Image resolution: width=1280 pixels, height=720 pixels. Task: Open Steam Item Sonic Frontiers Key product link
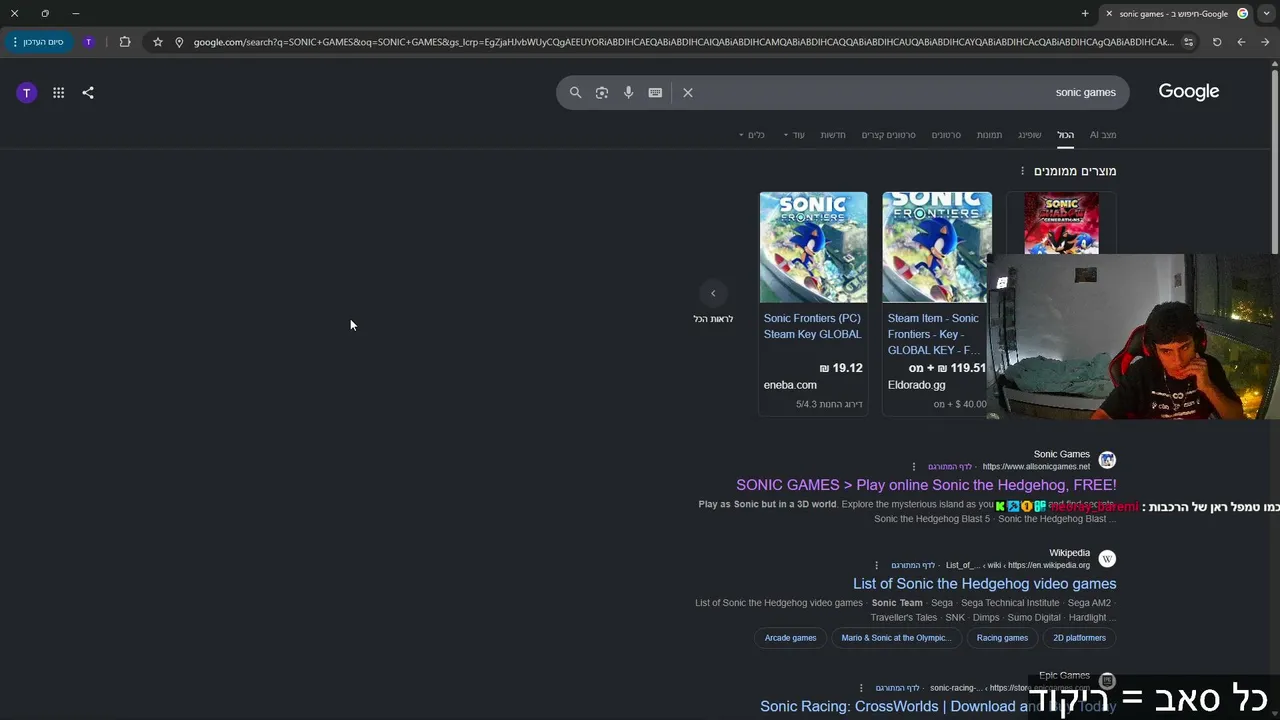point(934,334)
